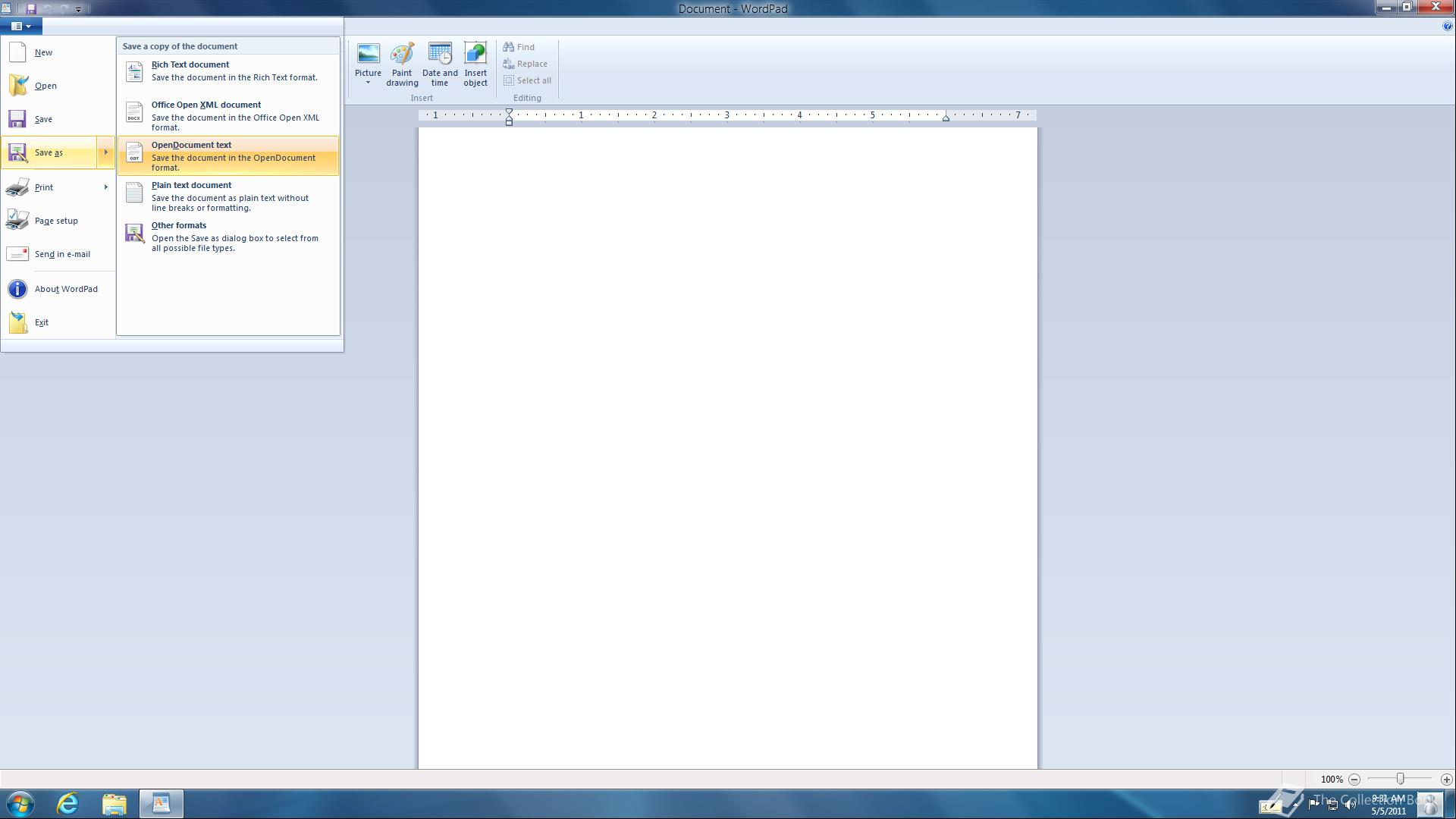Click the first line indent ruler marker
Viewport: 1456px width, 819px height.
(510, 111)
